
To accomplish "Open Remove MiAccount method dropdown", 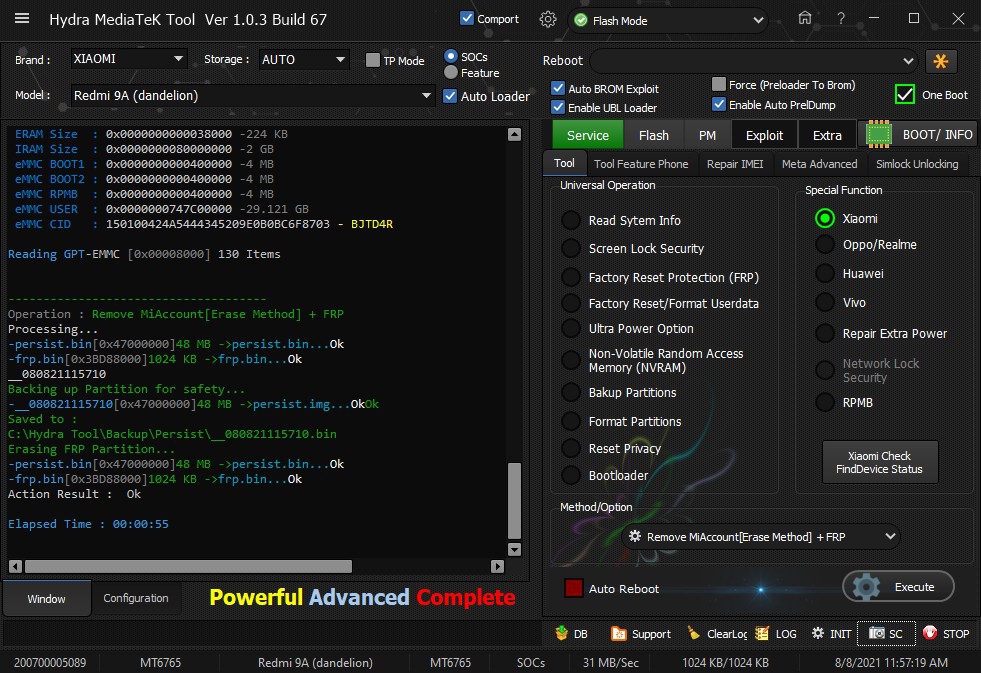I will pos(761,537).
